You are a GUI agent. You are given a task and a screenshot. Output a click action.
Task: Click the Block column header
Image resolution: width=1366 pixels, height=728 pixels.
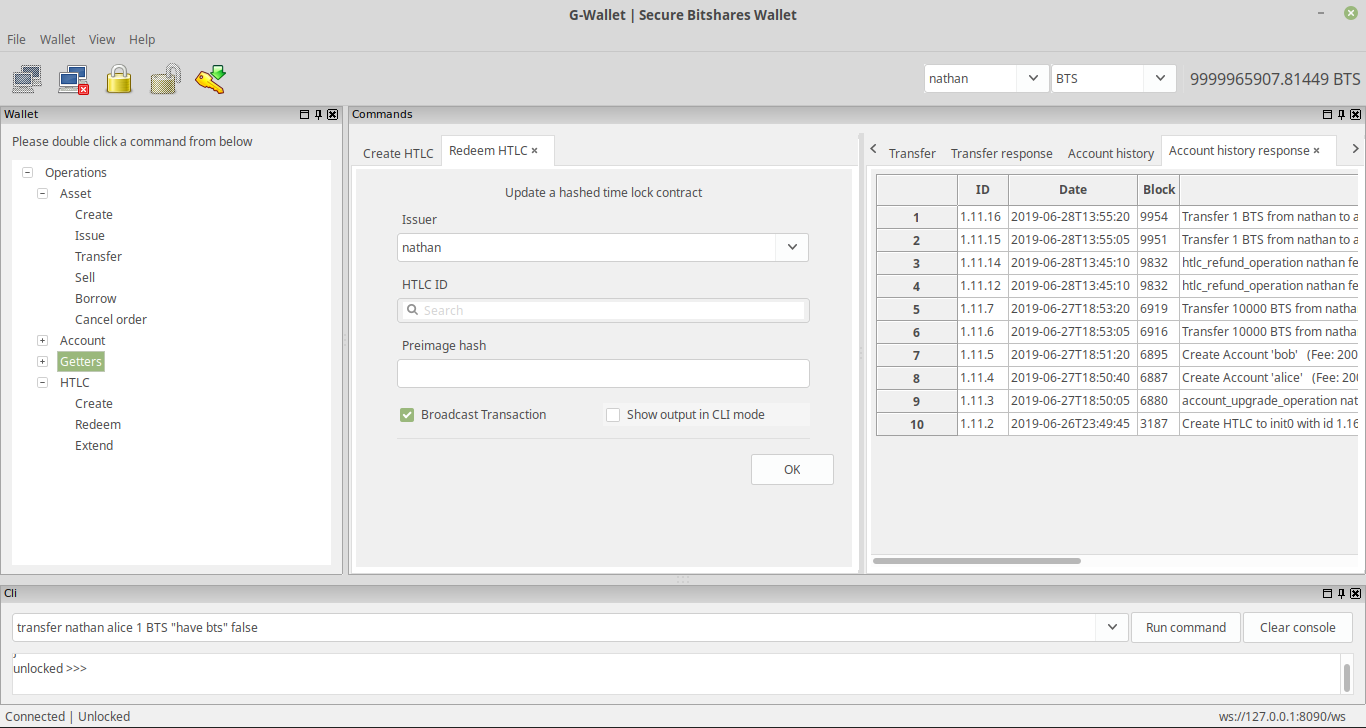click(1158, 190)
